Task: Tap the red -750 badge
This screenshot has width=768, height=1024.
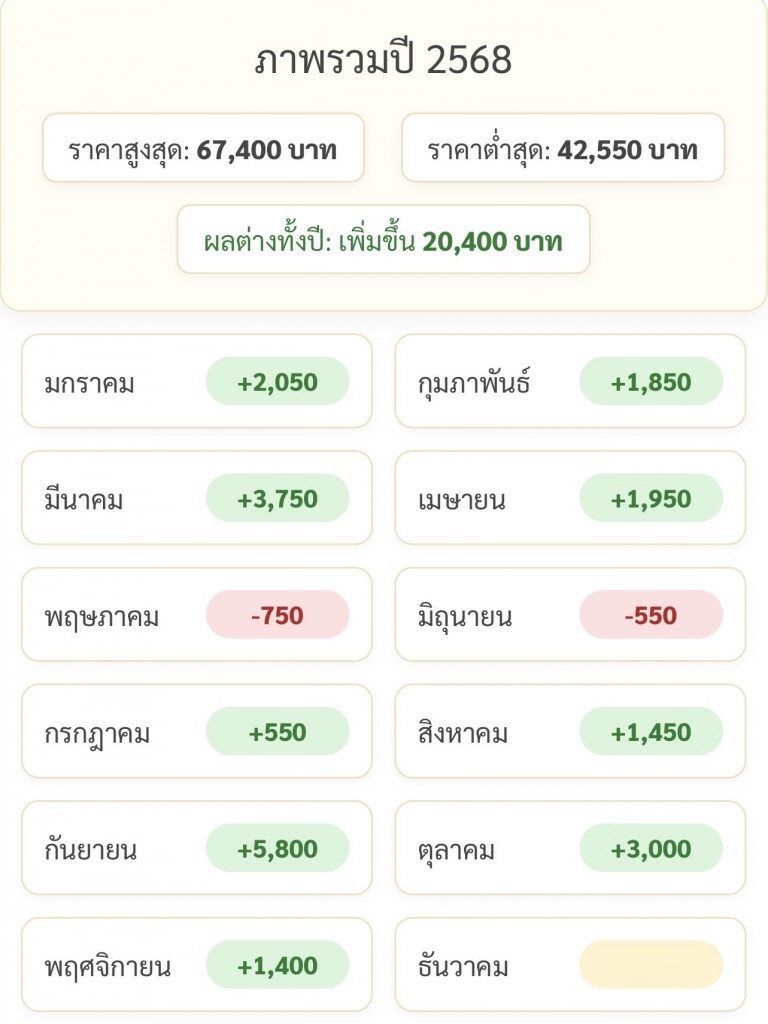Action: point(277,615)
